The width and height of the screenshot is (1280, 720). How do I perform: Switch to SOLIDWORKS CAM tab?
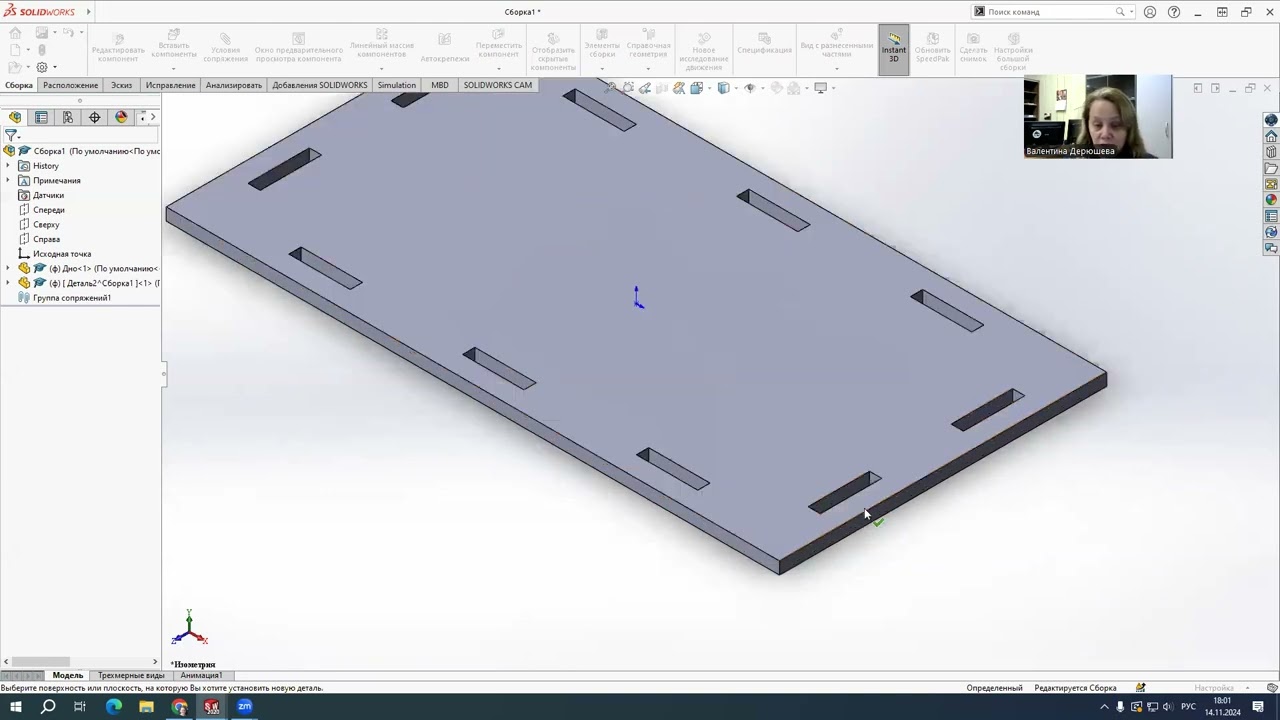(497, 85)
